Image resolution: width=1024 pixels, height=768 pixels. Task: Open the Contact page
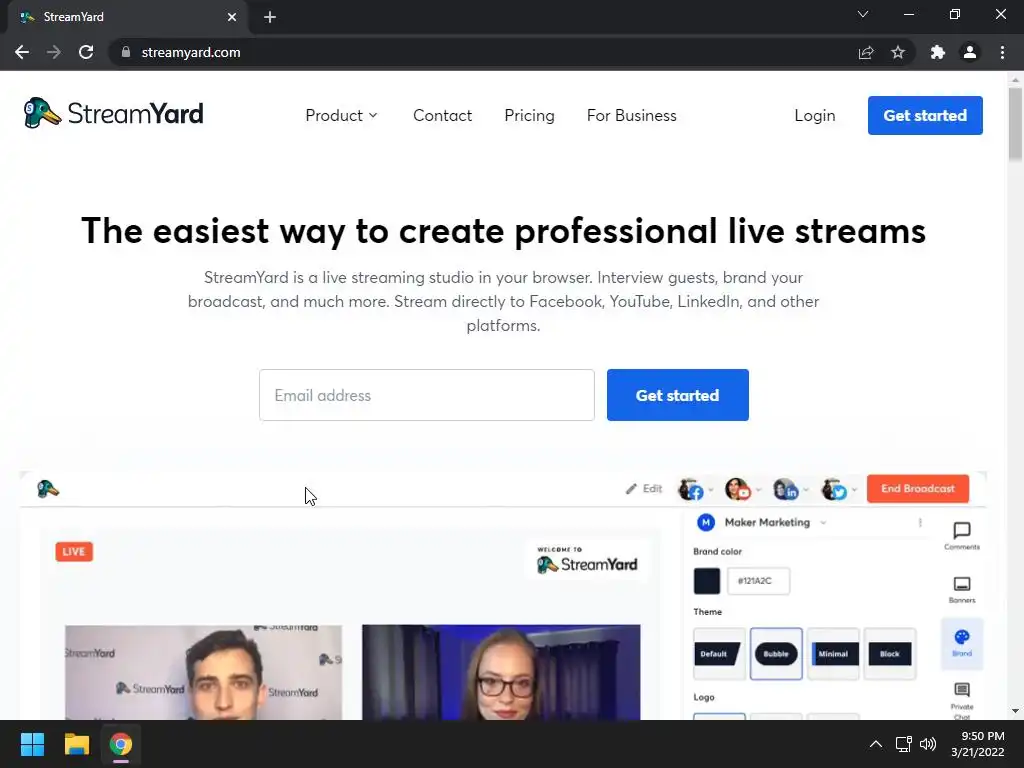442,116
